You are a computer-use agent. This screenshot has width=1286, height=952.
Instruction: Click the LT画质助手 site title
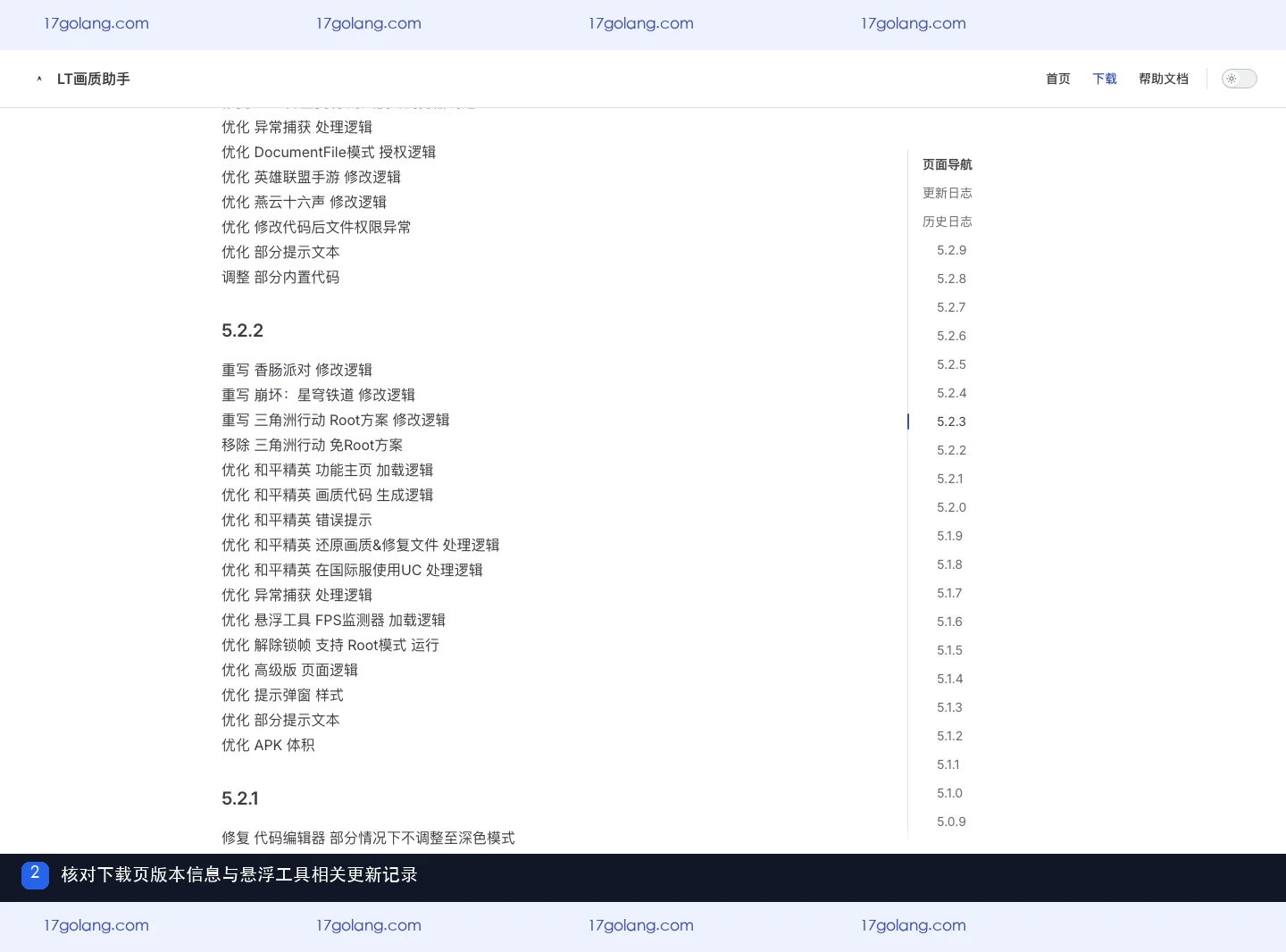click(x=94, y=79)
